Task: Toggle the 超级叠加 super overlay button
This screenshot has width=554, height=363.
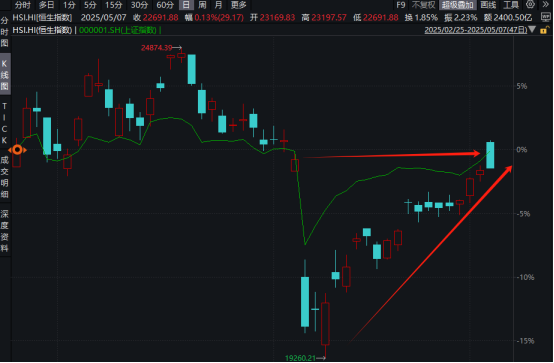Action: (458, 5)
